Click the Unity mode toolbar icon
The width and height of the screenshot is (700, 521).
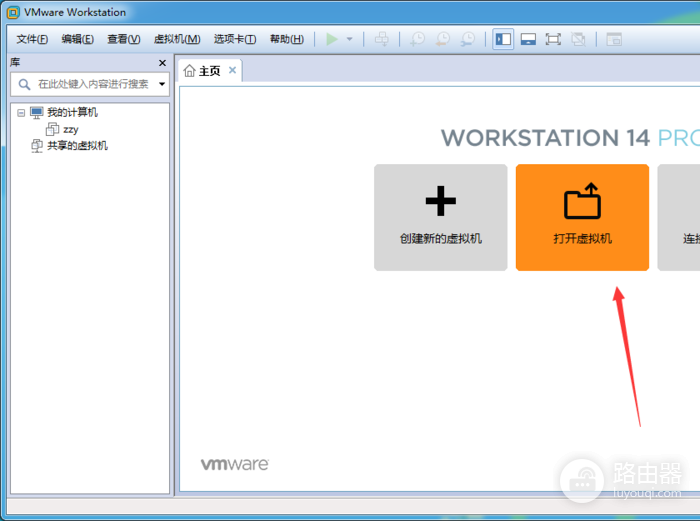tap(578, 39)
